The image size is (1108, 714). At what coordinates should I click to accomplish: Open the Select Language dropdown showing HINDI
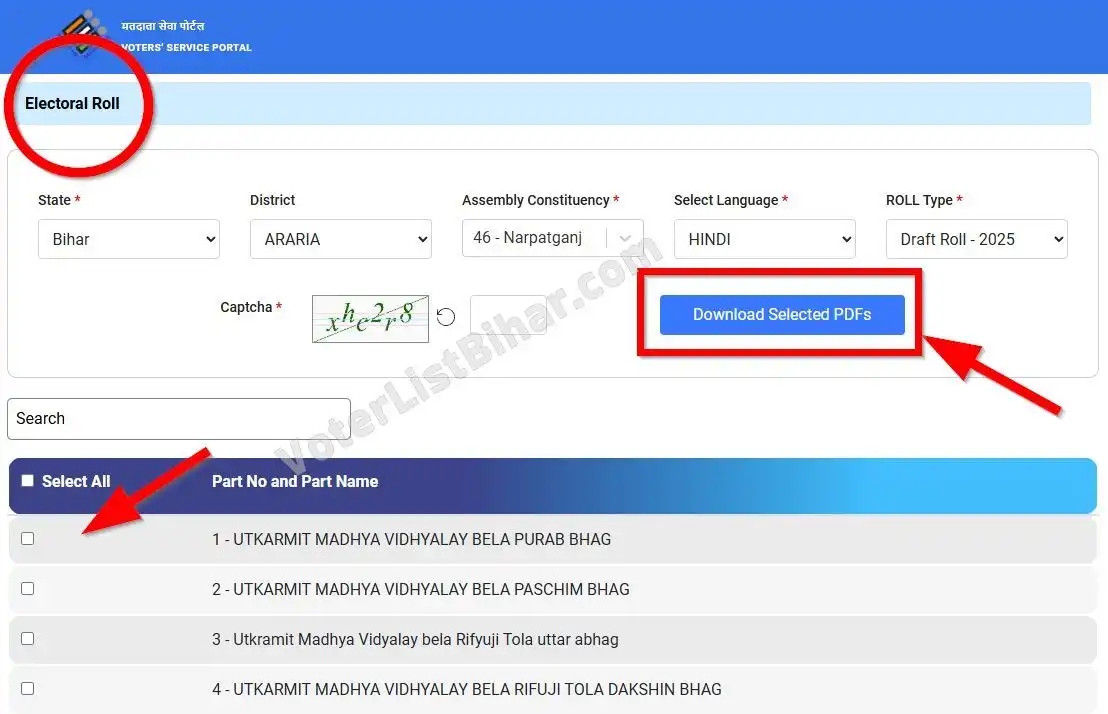[764, 239]
